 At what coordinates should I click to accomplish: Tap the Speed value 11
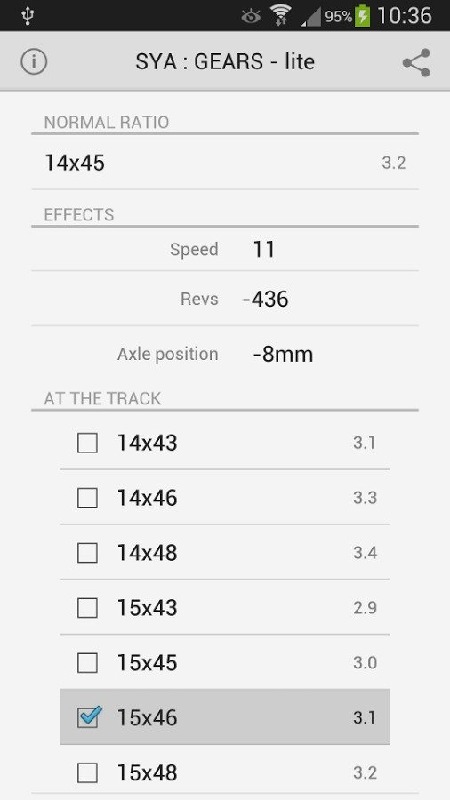[x=264, y=249]
